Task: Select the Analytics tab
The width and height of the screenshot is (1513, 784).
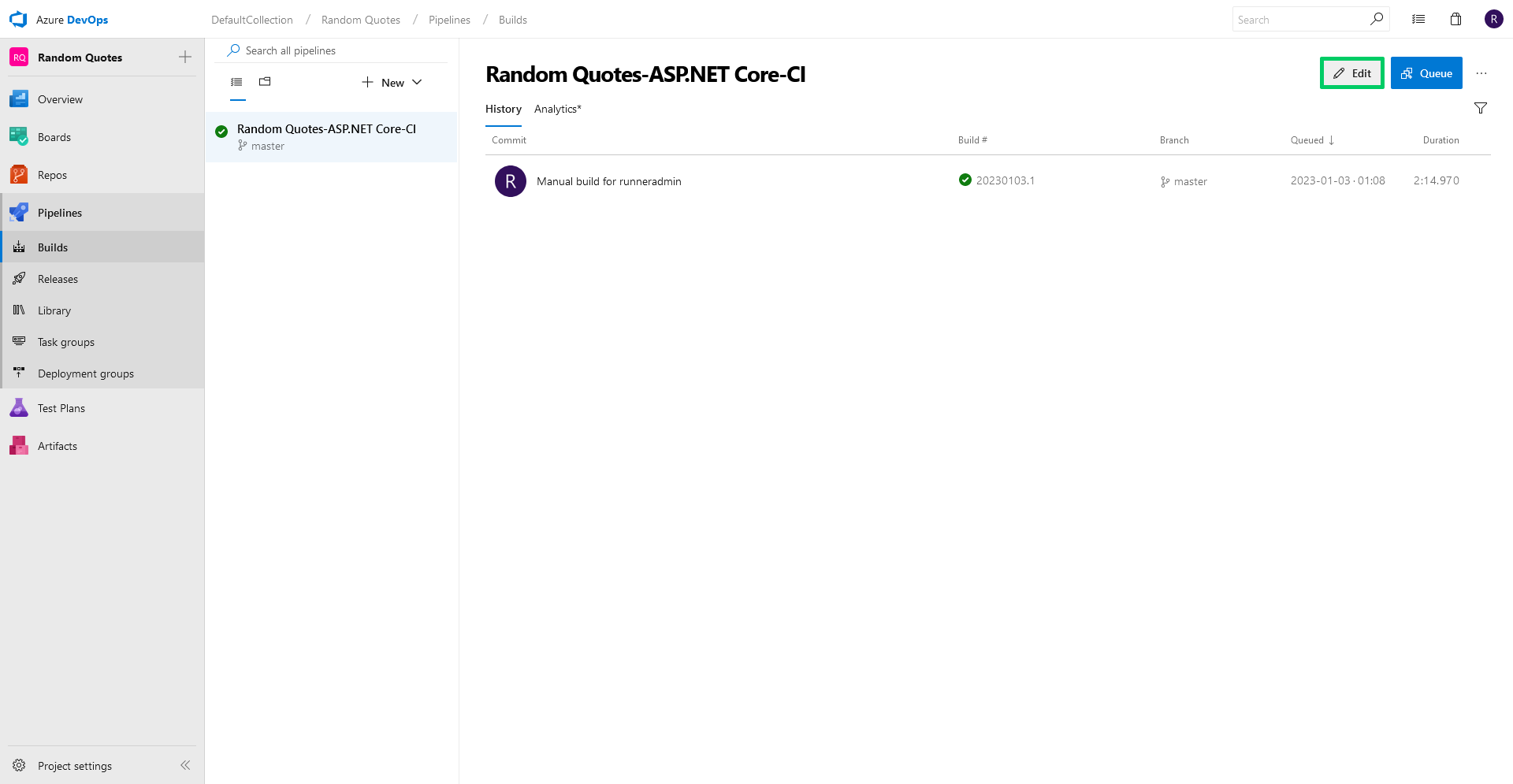Action: pyautogui.click(x=558, y=109)
